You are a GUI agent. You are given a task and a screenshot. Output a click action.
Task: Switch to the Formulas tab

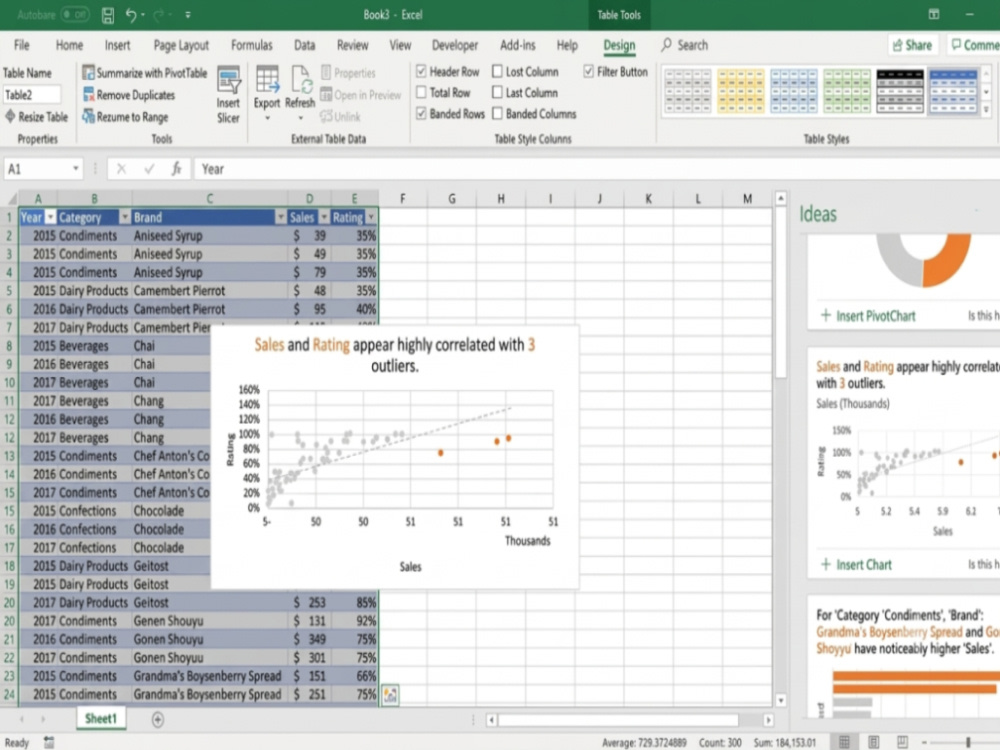[251, 45]
